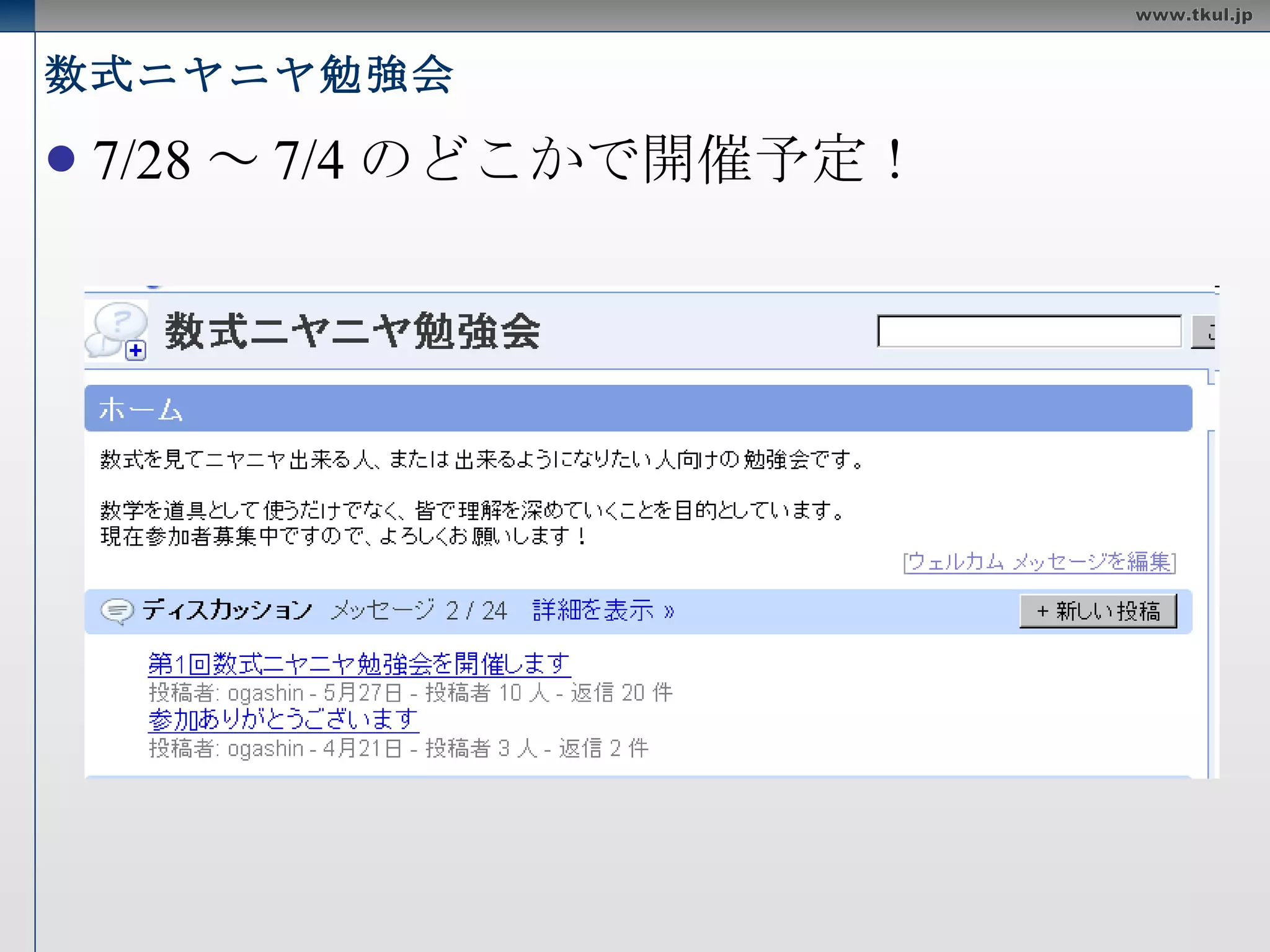Open 参加ありがとうございます thread
This screenshot has width=1270, height=952.
283,720
